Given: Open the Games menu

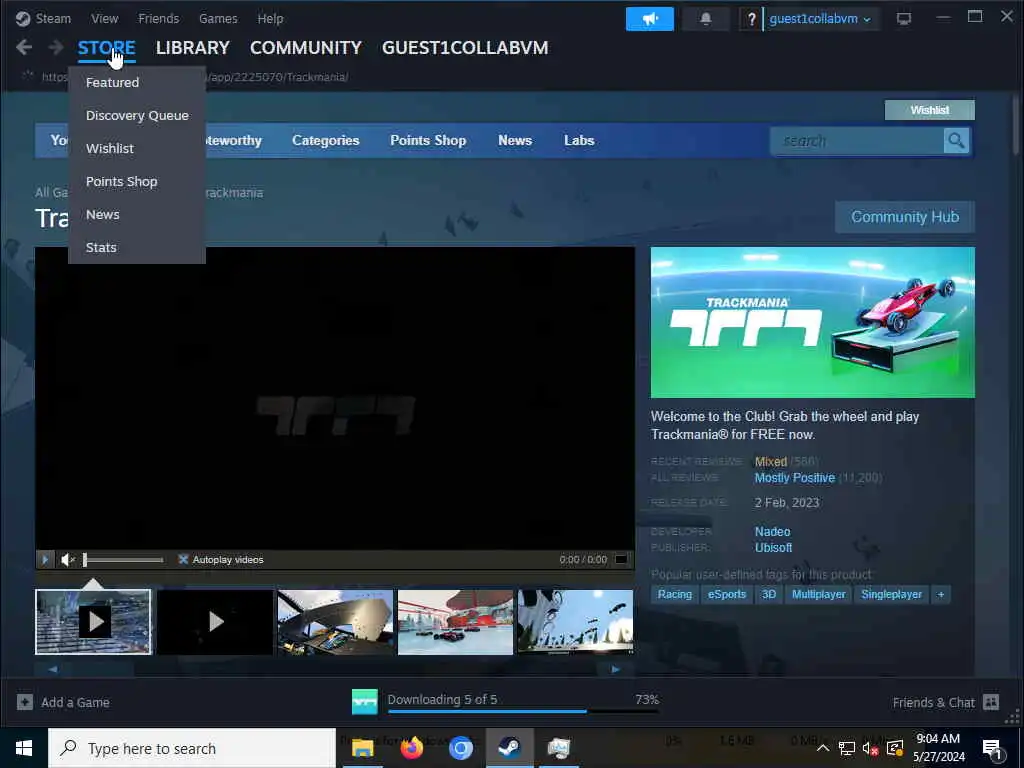Looking at the screenshot, I should click(x=218, y=18).
